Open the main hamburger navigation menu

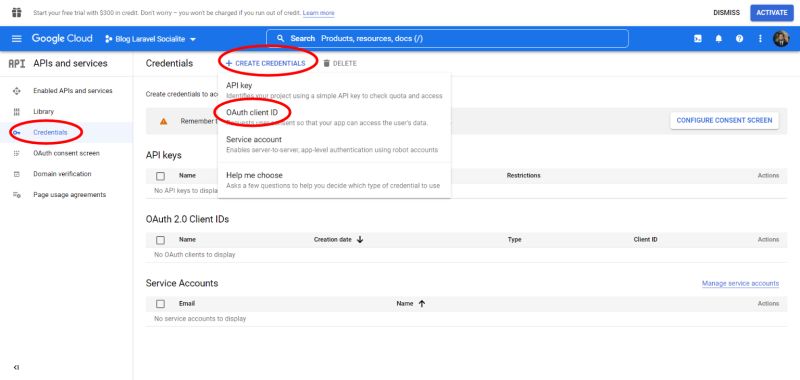click(x=17, y=39)
